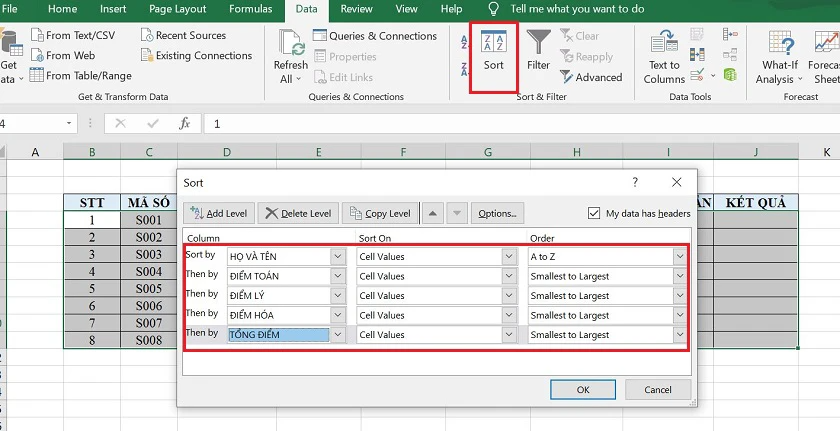Click the Get Data button

tap(11, 56)
